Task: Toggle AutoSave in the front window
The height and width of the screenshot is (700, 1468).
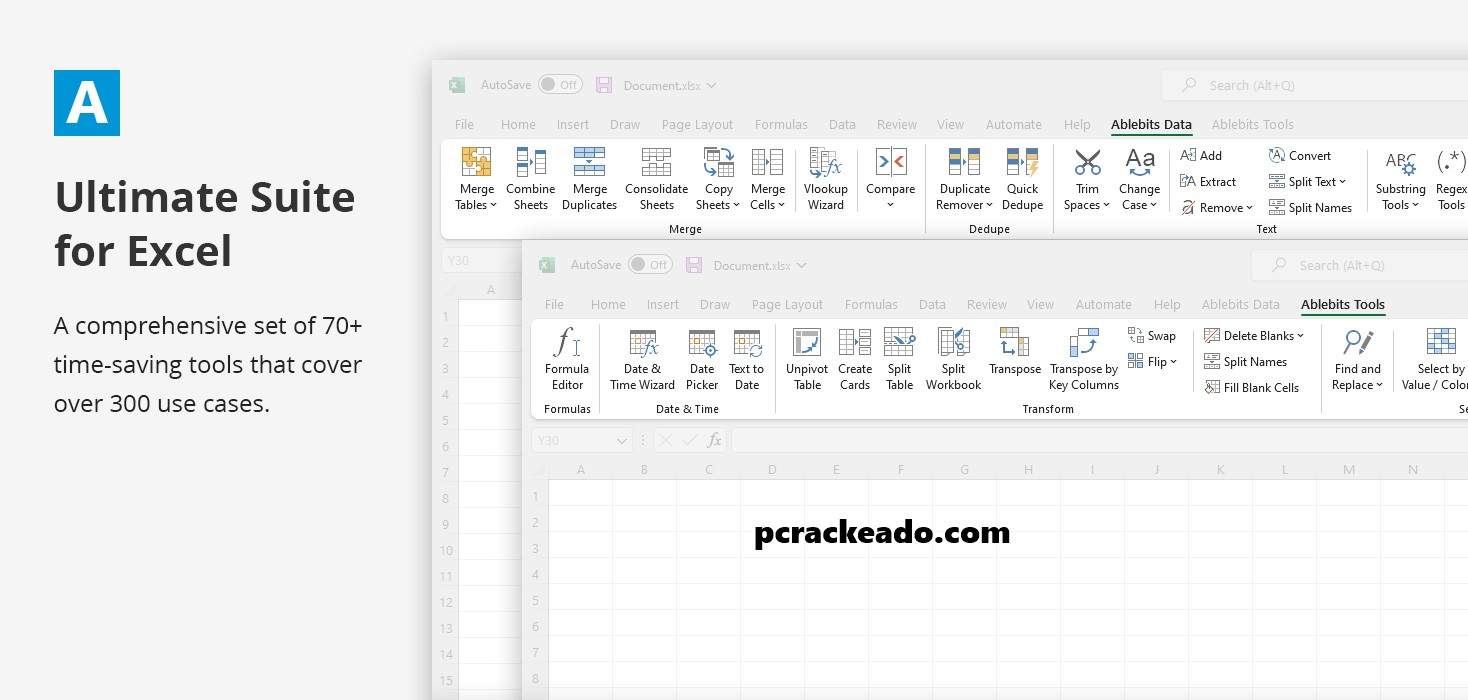Action: point(650,265)
